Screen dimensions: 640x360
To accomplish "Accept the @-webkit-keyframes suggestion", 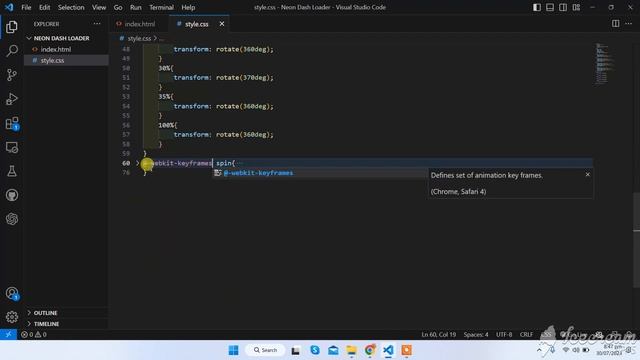I will 258,173.
